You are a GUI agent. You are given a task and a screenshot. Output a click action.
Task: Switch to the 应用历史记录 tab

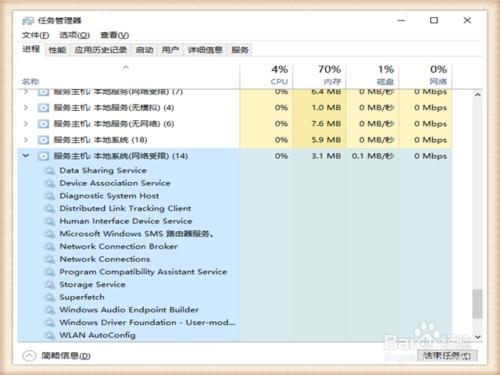point(101,50)
